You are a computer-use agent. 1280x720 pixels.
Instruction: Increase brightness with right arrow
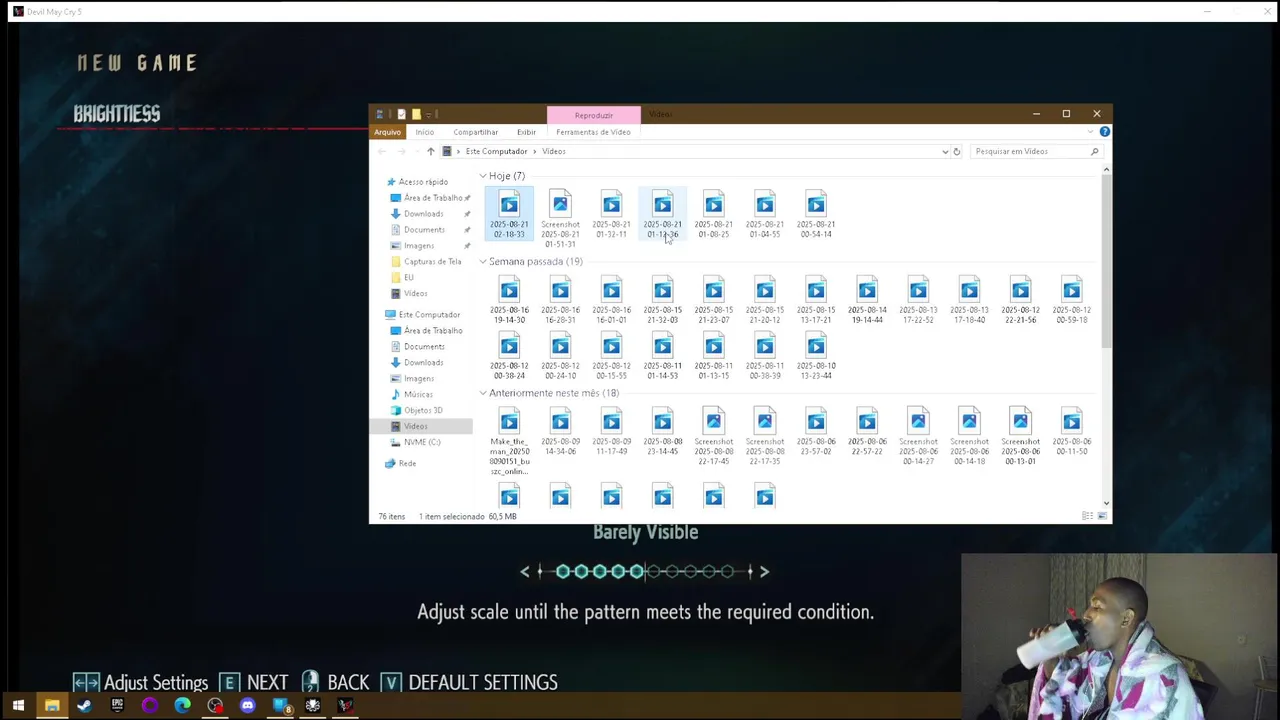tap(764, 571)
